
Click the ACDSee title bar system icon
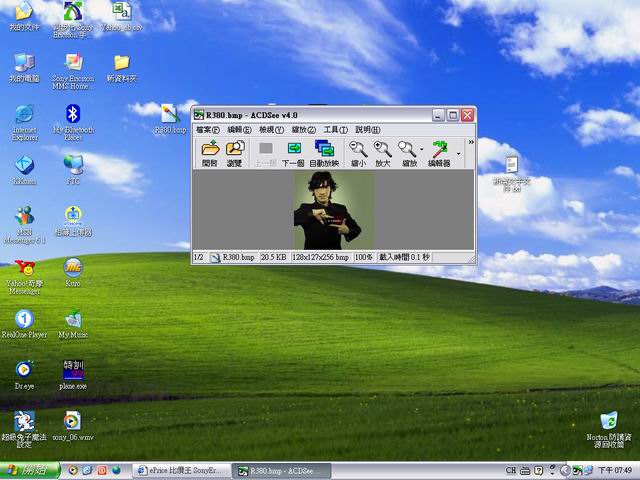[199, 115]
